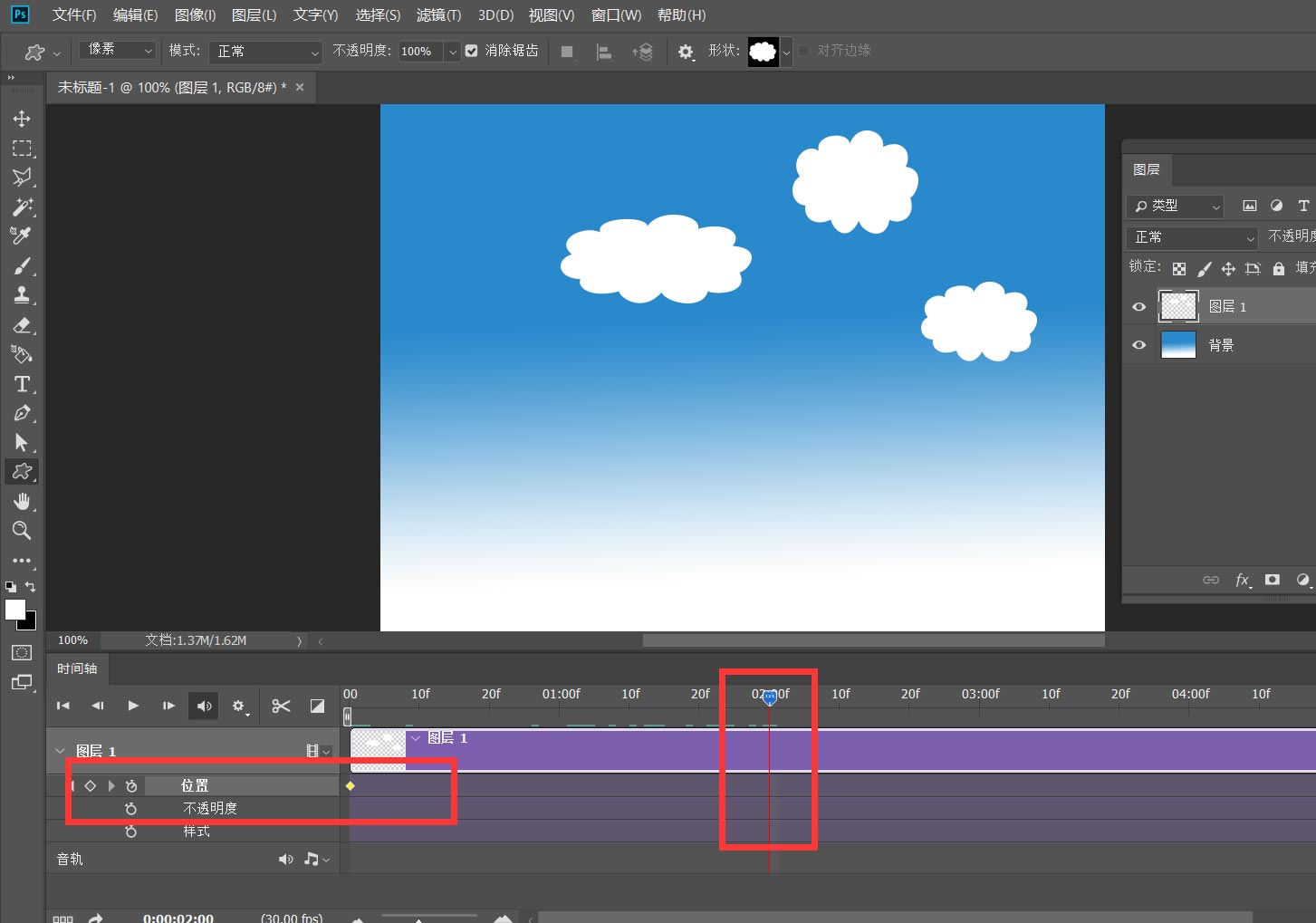Click the scissors split icon in timeline
The height and width of the screenshot is (923, 1316).
coord(281,706)
